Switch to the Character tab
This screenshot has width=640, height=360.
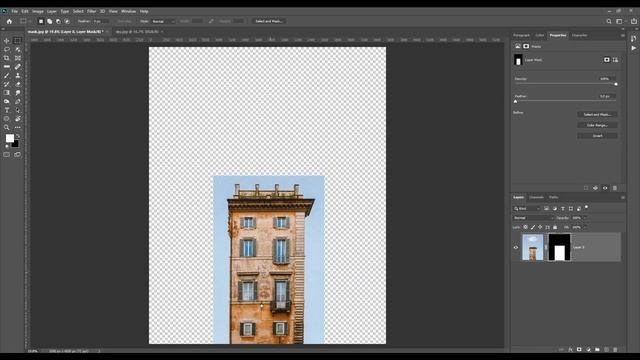click(x=579, y=36)
